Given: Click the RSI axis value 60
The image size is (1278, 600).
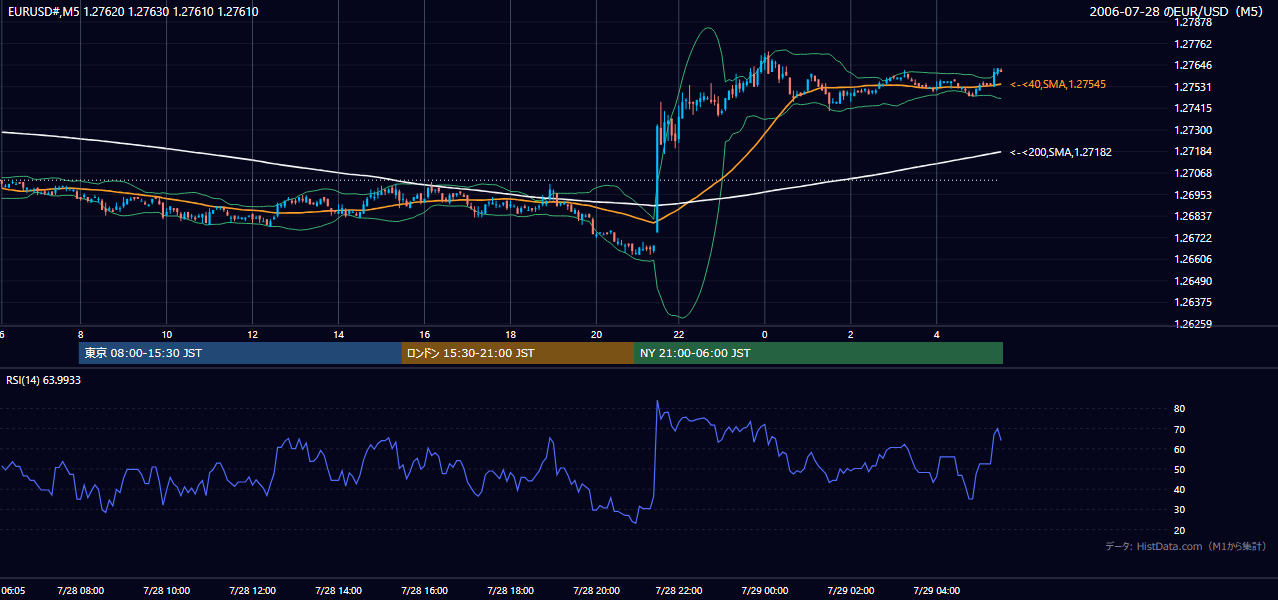Looking at the screenshot, I should coord(1179,450).
